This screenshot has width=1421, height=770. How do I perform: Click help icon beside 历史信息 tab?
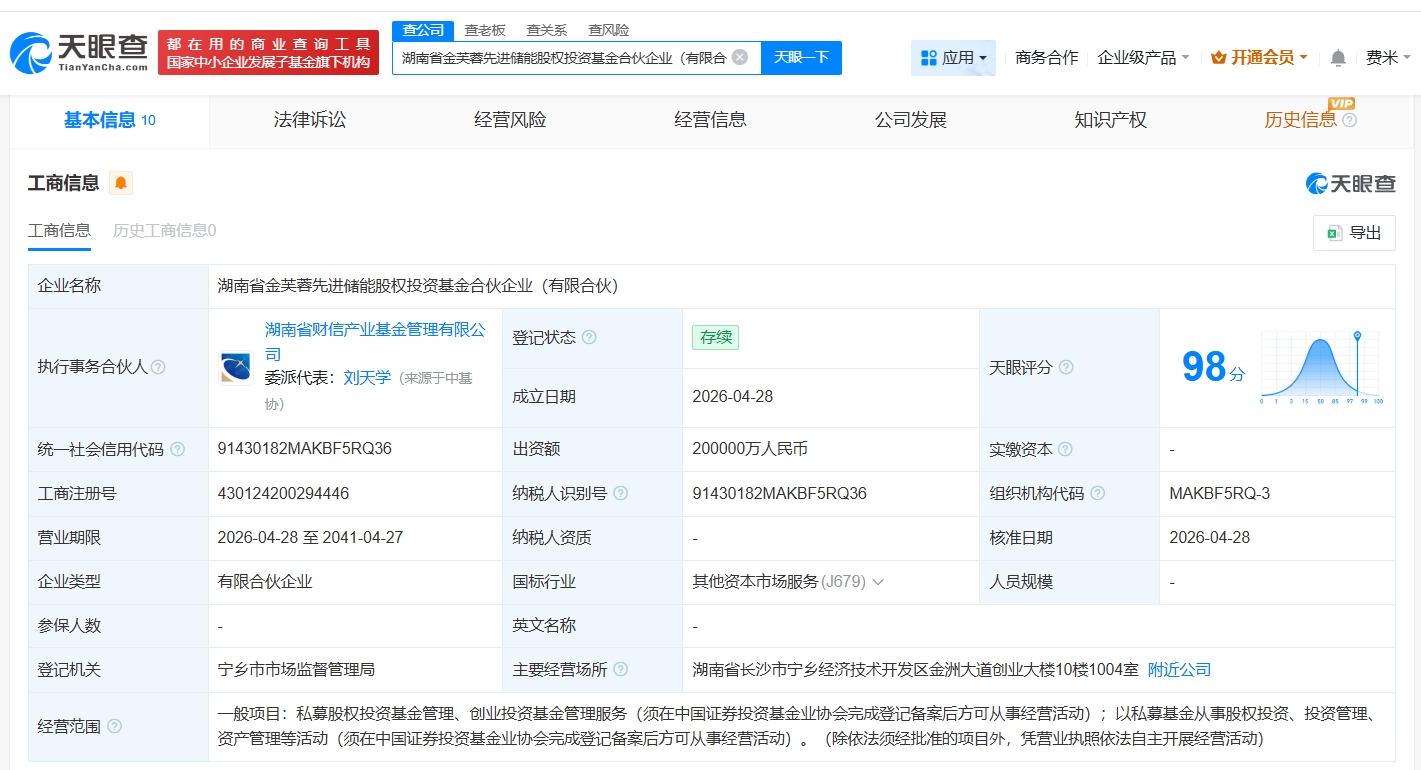[x=1350, y=120]
